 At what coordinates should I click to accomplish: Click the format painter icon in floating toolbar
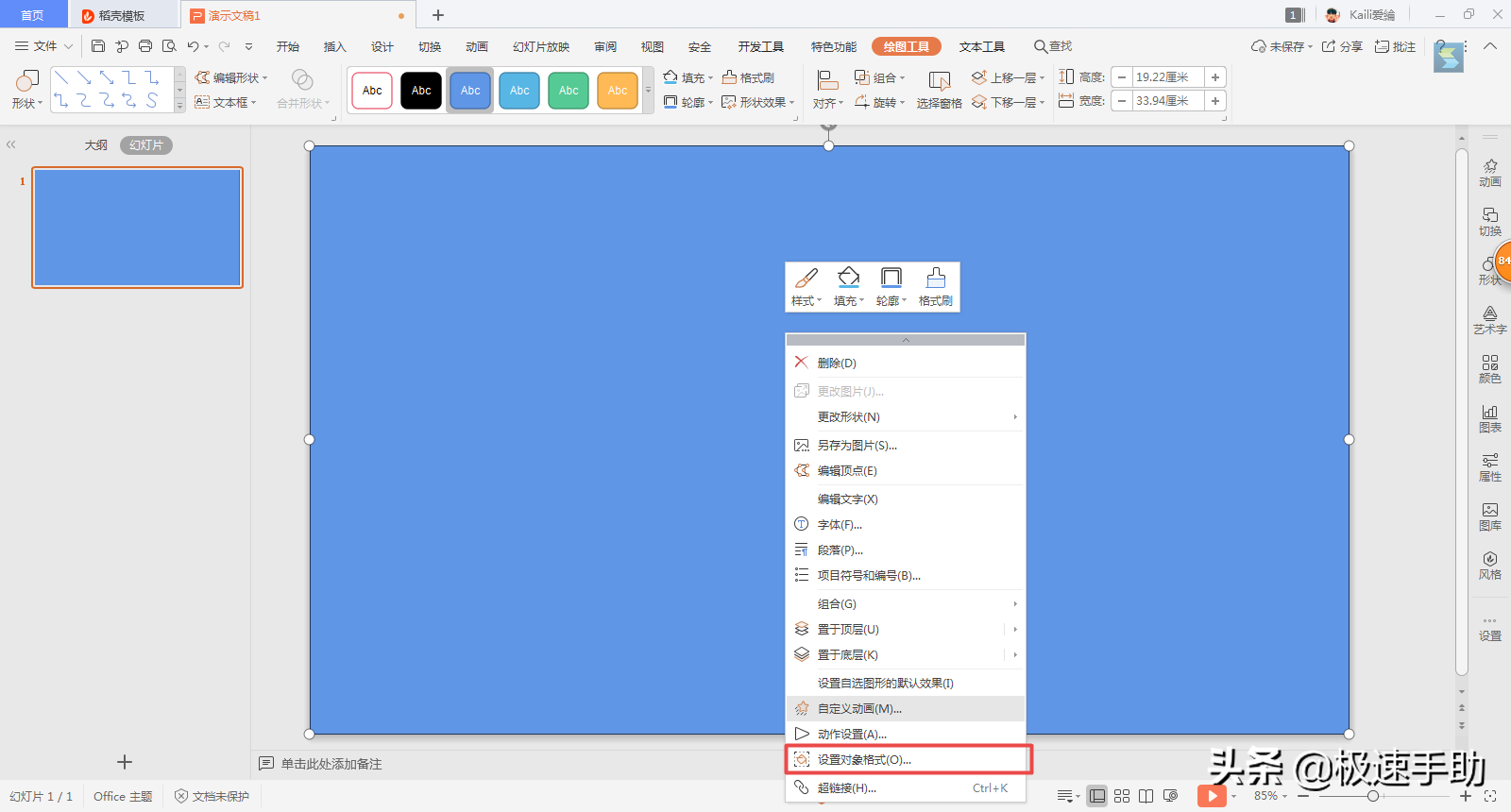935,286
